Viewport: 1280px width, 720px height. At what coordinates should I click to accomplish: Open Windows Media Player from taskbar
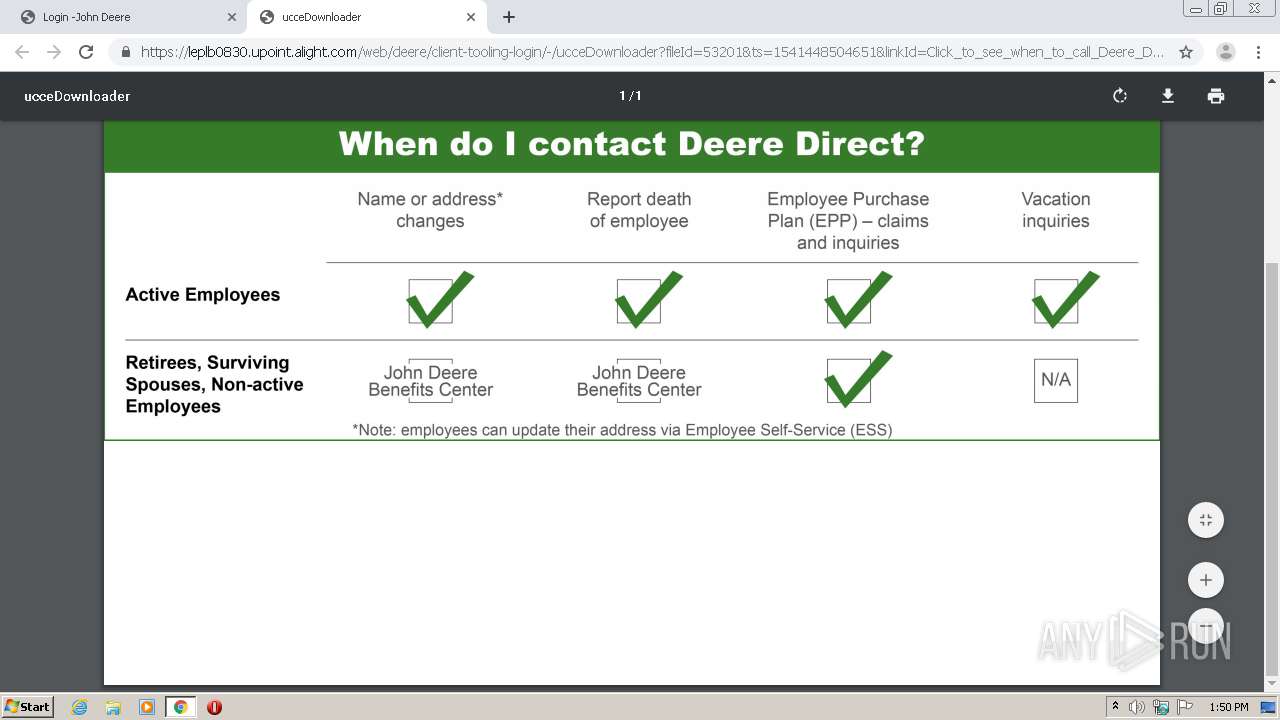click(147, 707)
